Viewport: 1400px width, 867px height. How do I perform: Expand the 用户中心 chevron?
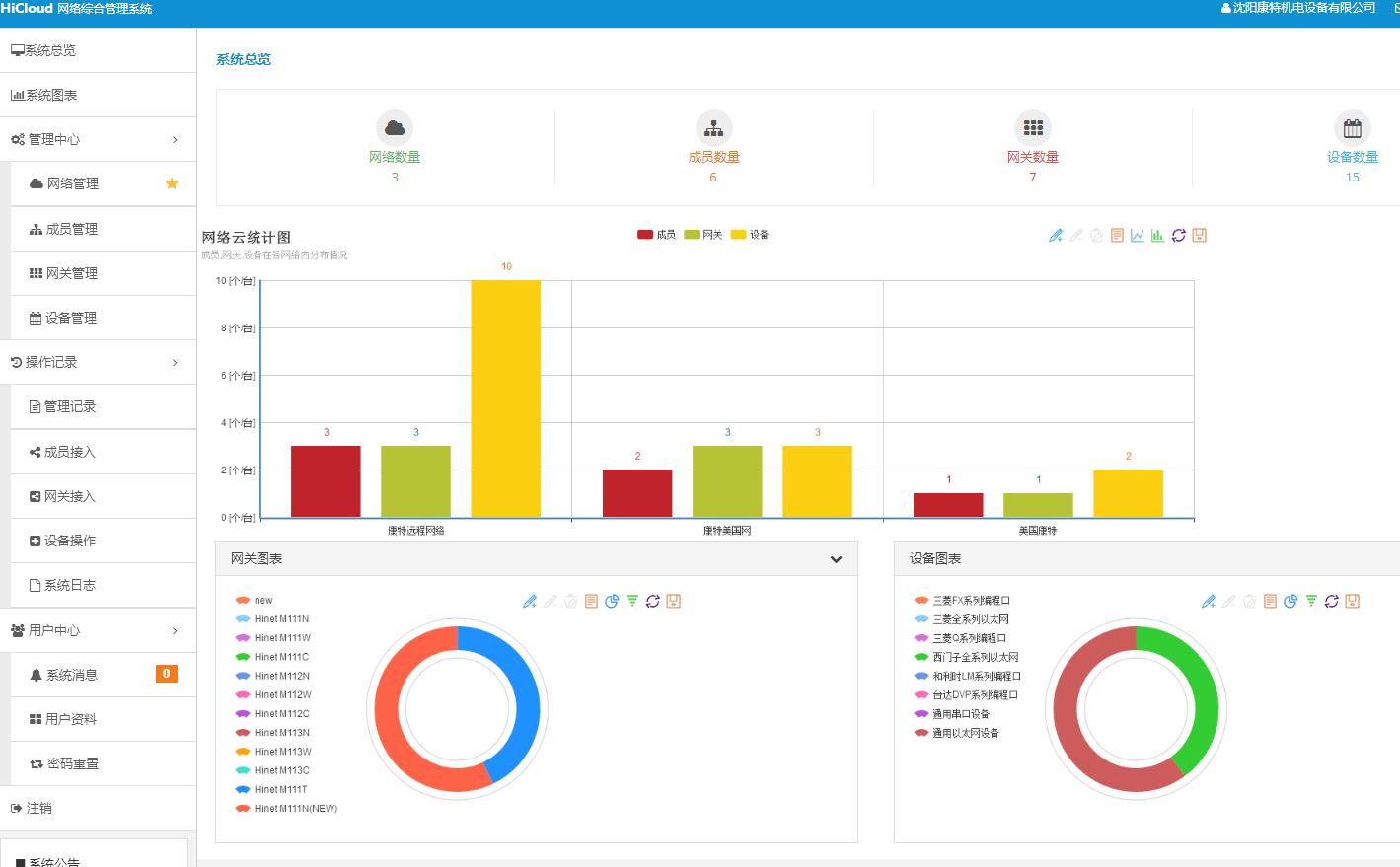coord(175,630)
